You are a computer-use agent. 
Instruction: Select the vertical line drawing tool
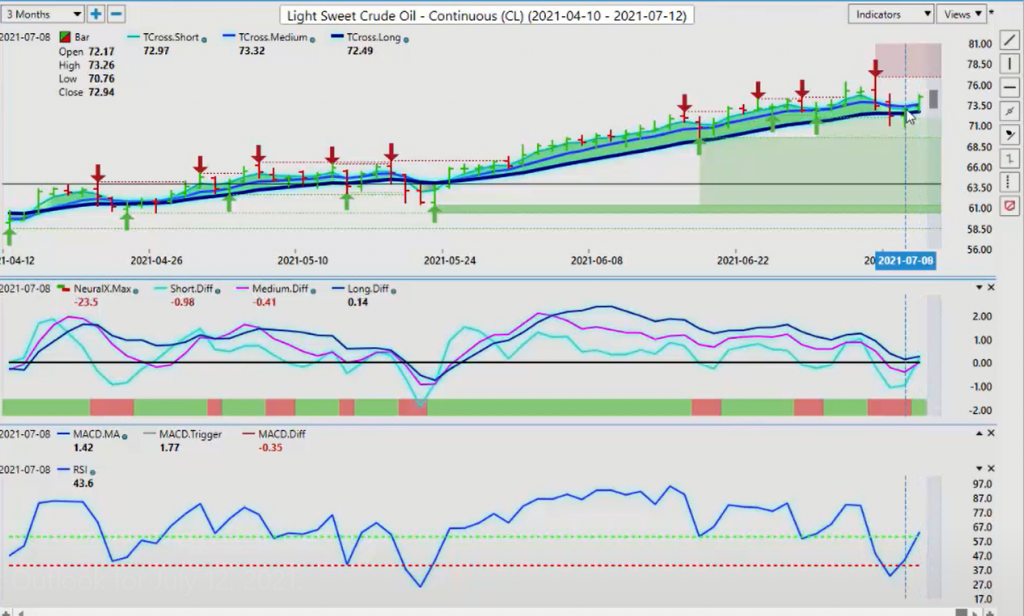[x=1010, y=63]
